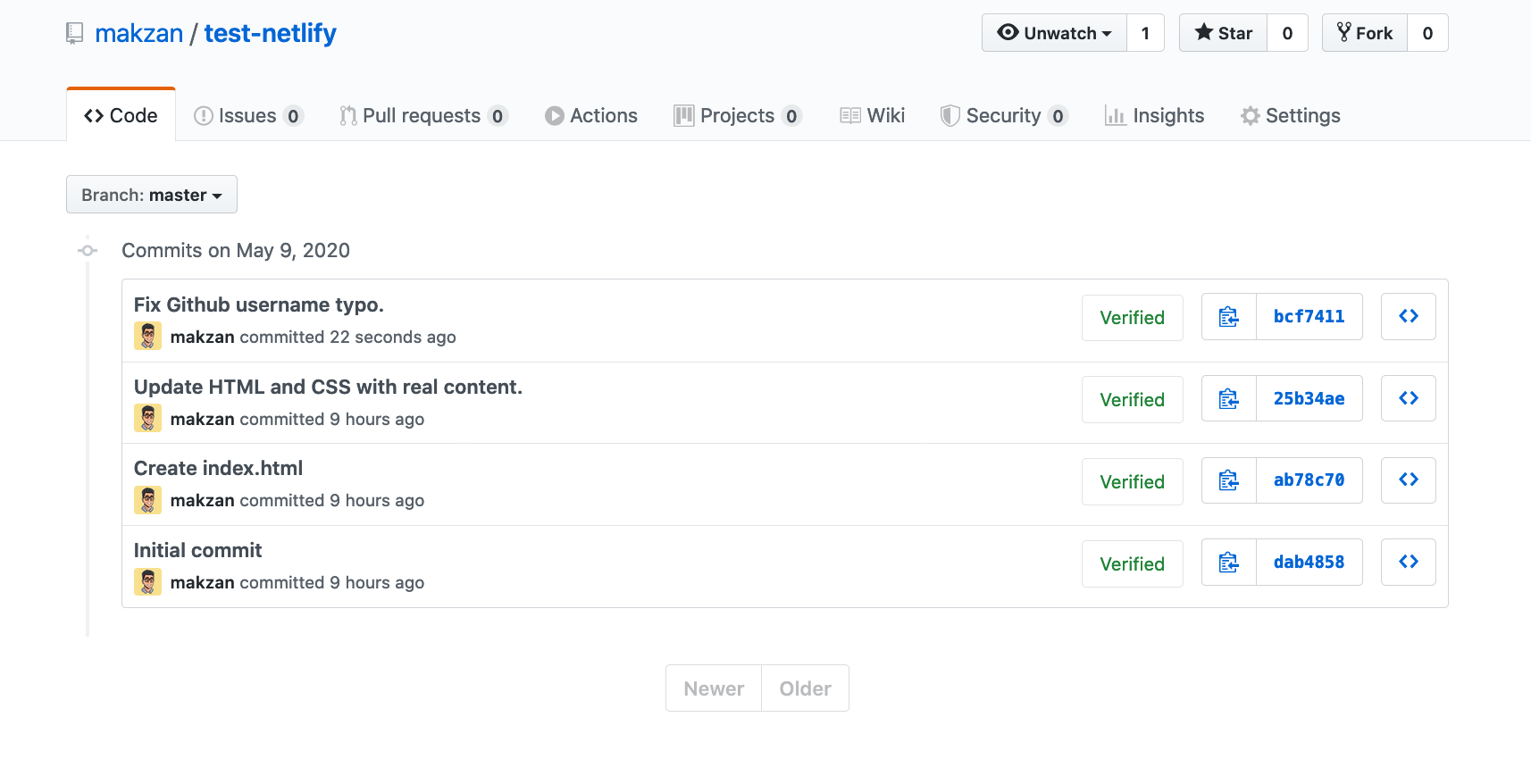Click makzan avatar on Update HTML and CSS commit
The width and height of the screenshot is (1531, 784).
click(x=148, y=418)
